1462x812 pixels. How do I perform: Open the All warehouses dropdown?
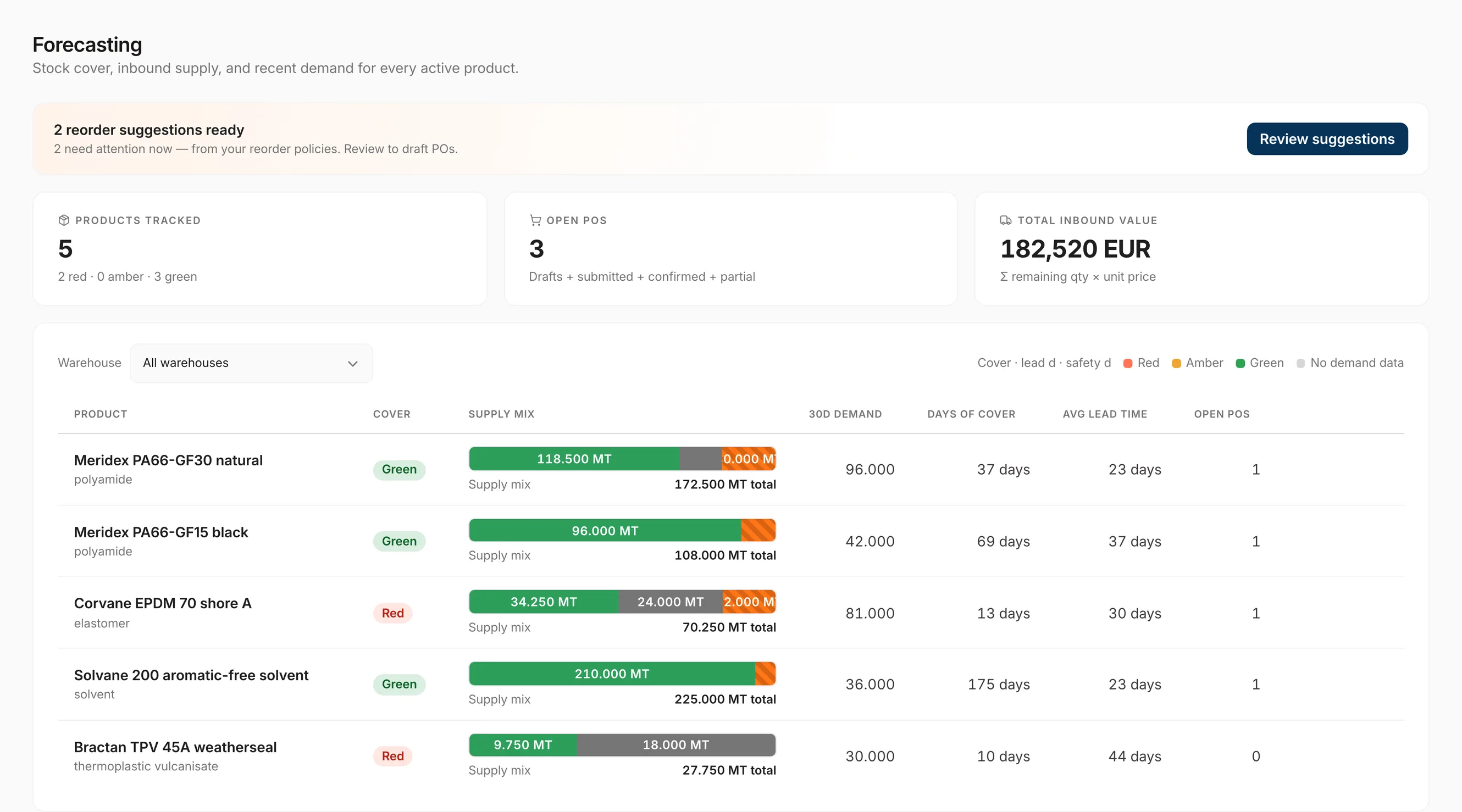click(x=251, y=363)
